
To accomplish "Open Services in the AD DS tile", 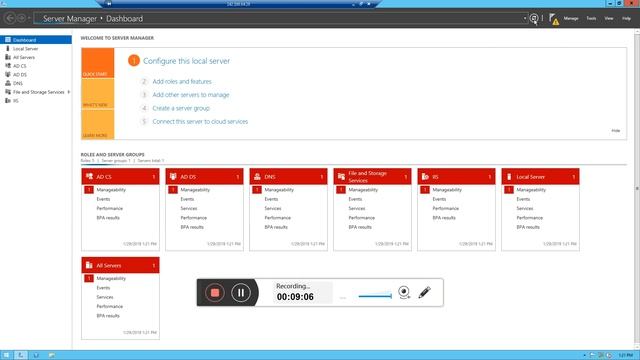I will pyautogui.click(x=189, y=209).
